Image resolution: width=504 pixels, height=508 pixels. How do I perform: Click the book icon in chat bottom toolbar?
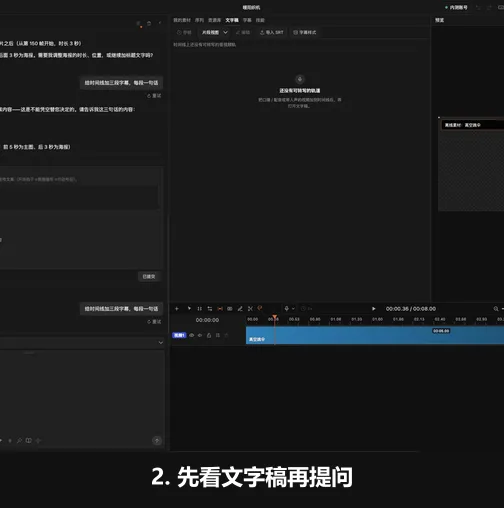(29, 440)
